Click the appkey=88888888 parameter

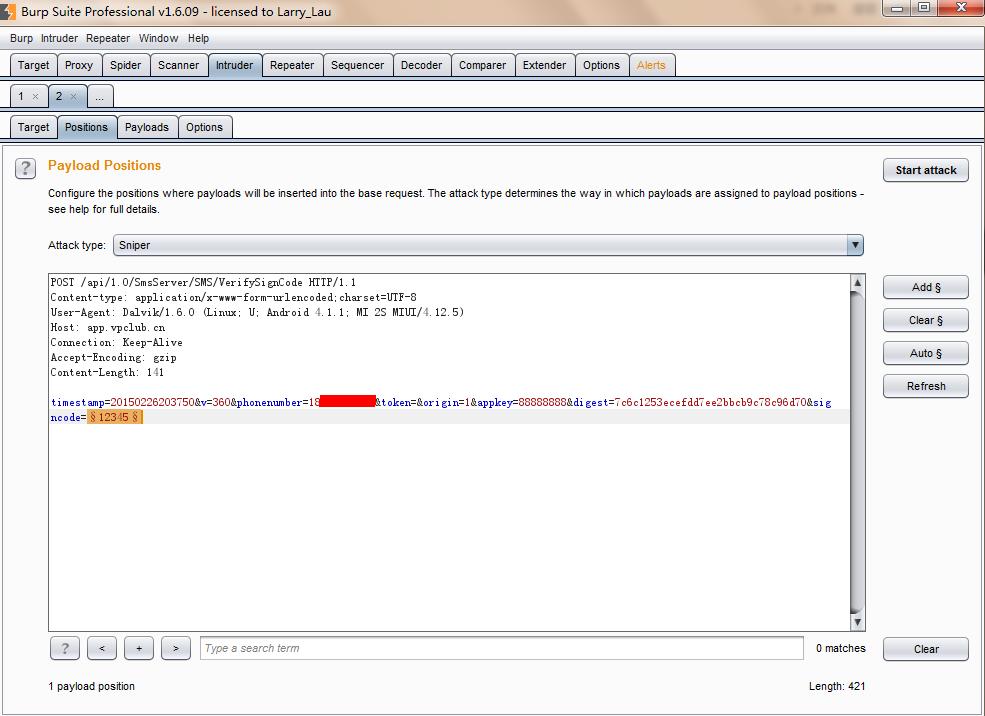coord(521,403)
